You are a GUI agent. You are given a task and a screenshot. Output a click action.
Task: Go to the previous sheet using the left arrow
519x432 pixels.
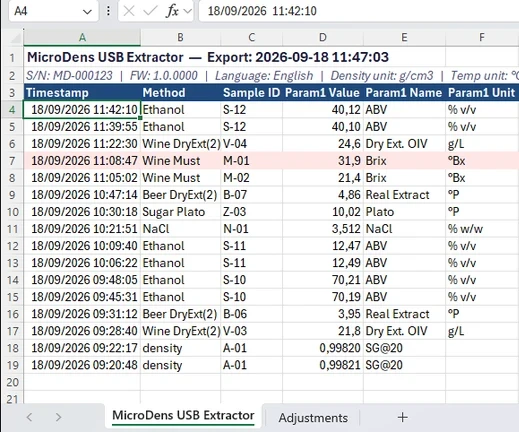[x=29, y=417]
